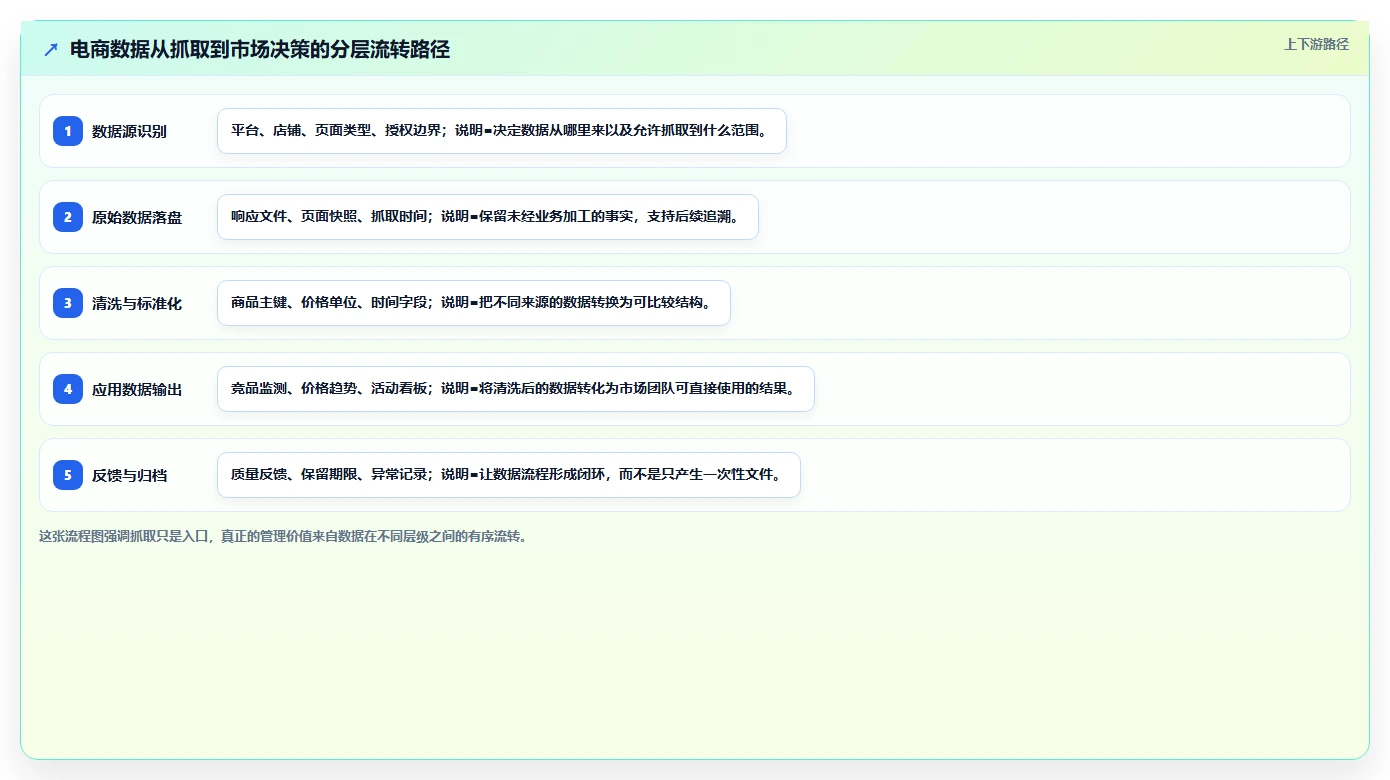Viewport: 1390px width, 780px height.
Task: Open the description box starting 商品主键、价格单位
Action: (x=474, y=303)
